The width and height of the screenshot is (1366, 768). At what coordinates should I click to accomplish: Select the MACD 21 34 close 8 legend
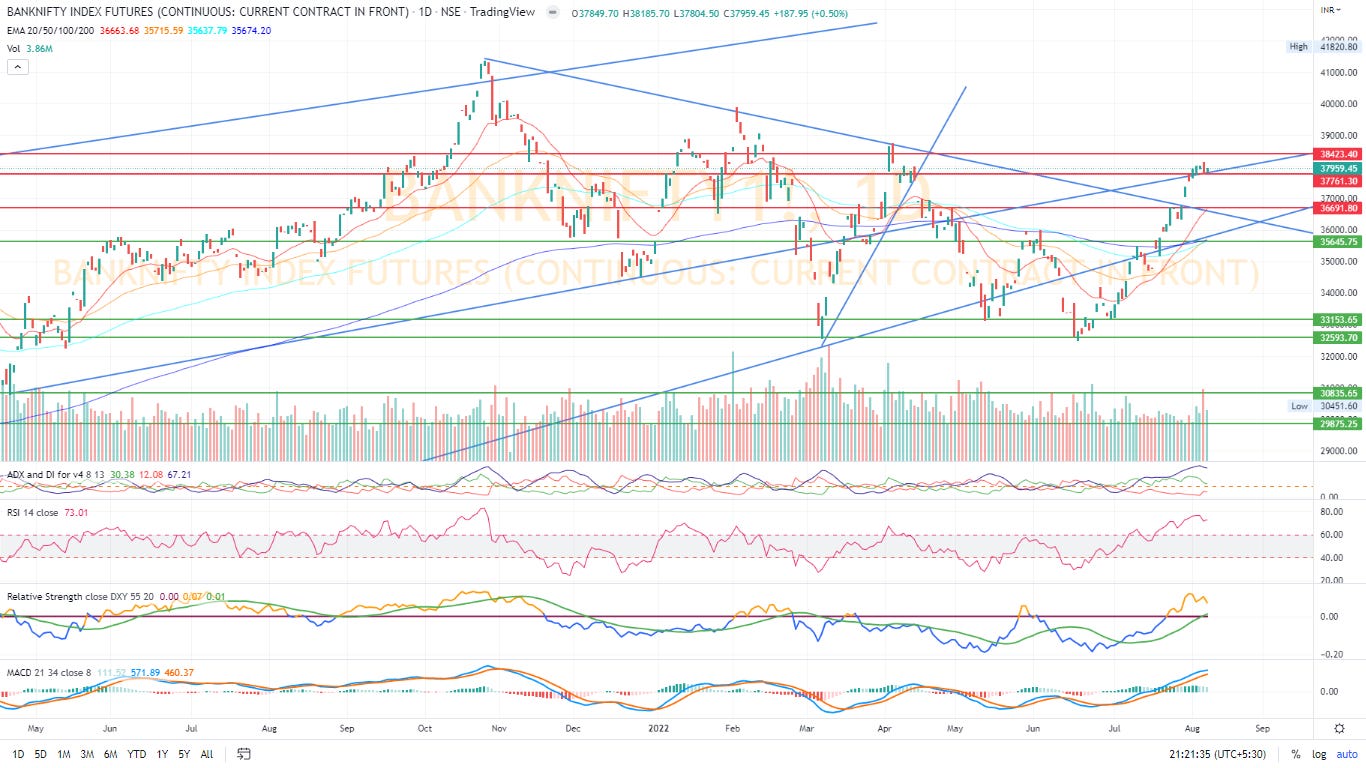(49, 672)
